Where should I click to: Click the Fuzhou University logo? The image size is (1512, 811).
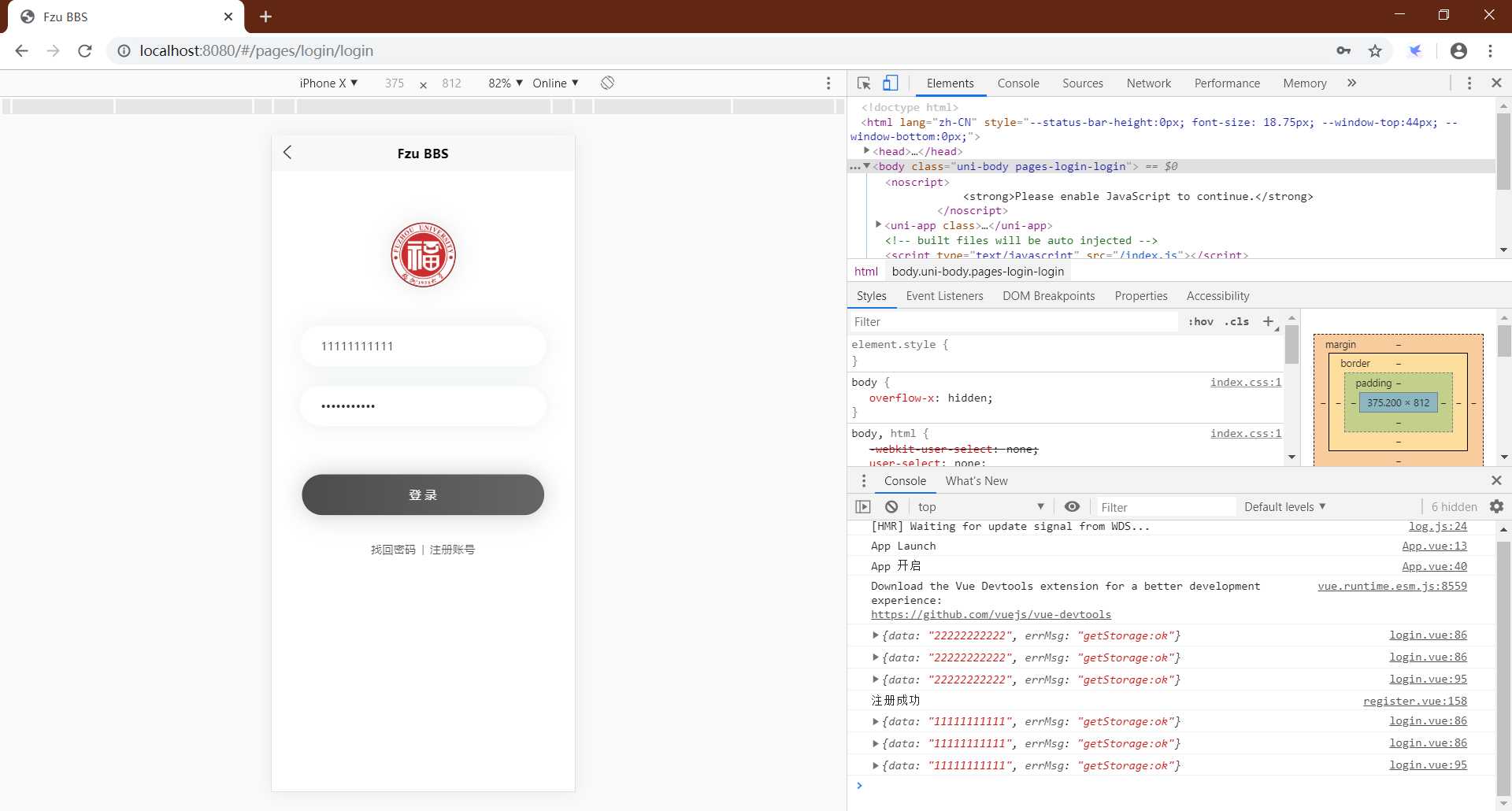(x=423, y=254)
